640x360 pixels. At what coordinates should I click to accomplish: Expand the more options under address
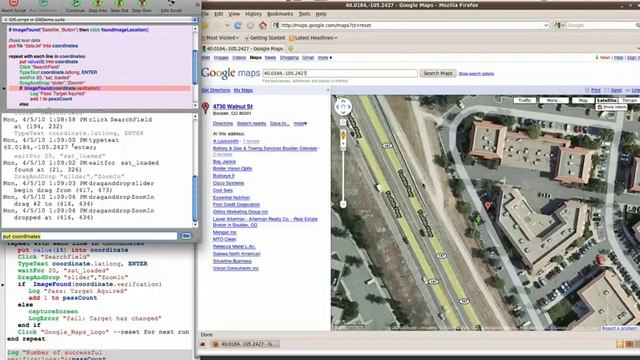pyautogui.click(x=300, y=124)
